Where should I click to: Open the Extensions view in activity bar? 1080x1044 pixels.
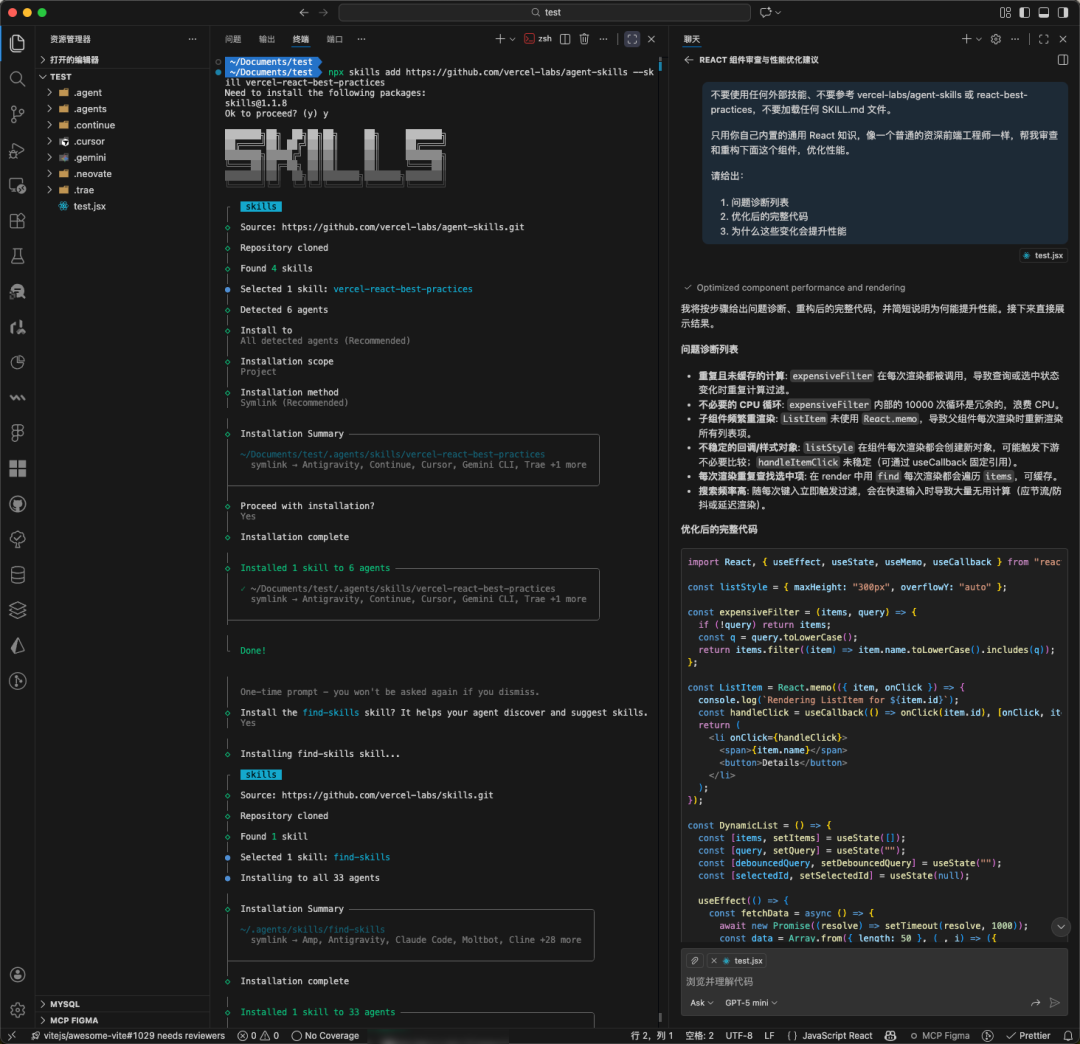[17, 221]
